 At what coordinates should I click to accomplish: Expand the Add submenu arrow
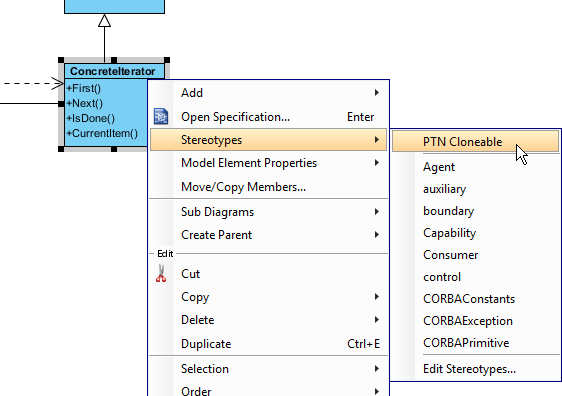tap(376, 92)
